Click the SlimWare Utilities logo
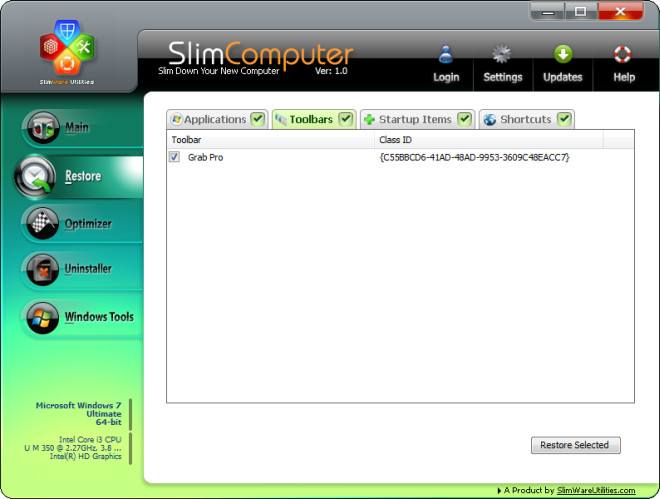This screenshot has height=499, width=660. (67, 52)
